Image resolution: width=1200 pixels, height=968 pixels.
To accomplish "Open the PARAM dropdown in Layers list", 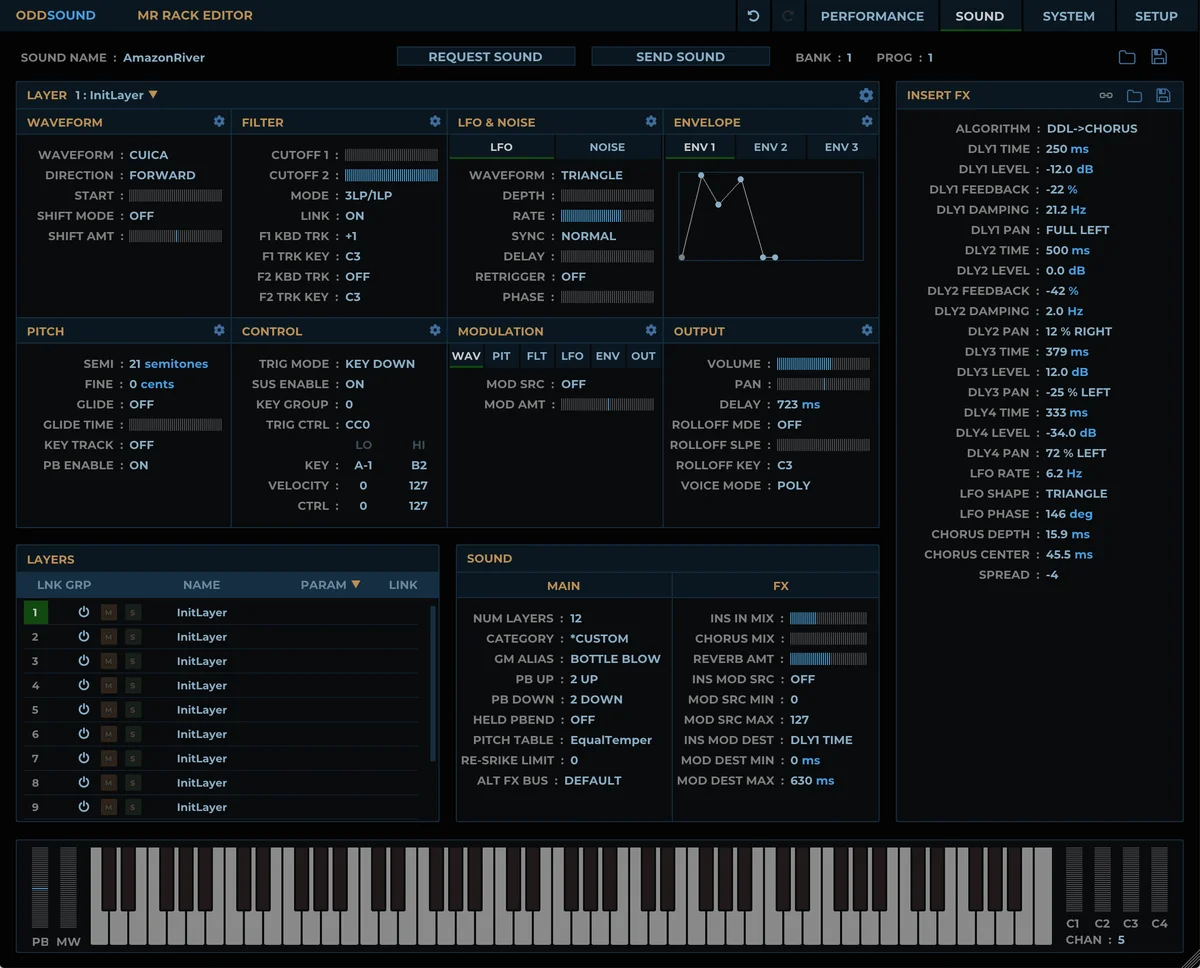I will click(x=330, y=584).
